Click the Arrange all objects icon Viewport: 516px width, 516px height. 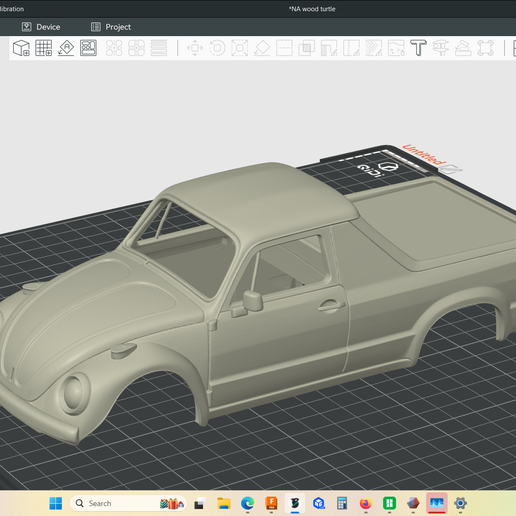click(88, 48)
